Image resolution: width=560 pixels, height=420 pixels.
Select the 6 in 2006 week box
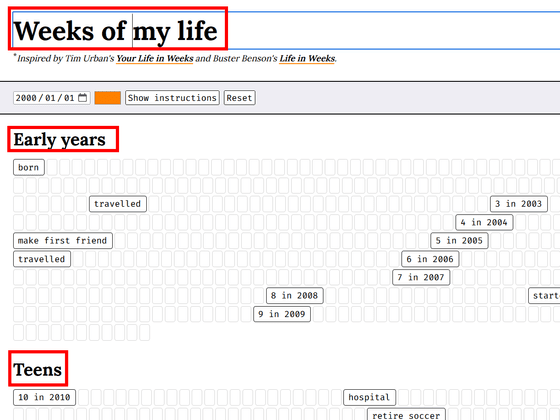(x=430, y=259)
